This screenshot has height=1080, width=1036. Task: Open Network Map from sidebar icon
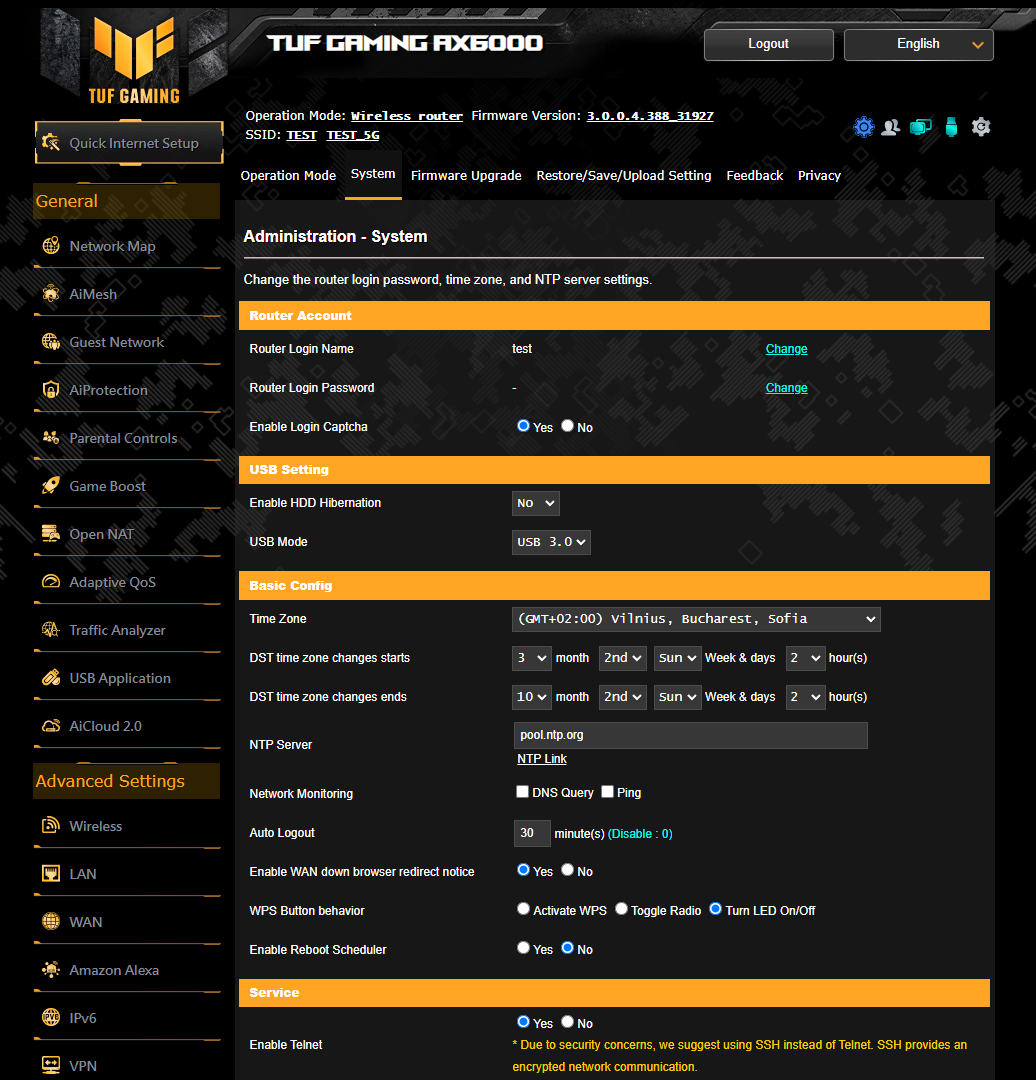click(51, 246)
